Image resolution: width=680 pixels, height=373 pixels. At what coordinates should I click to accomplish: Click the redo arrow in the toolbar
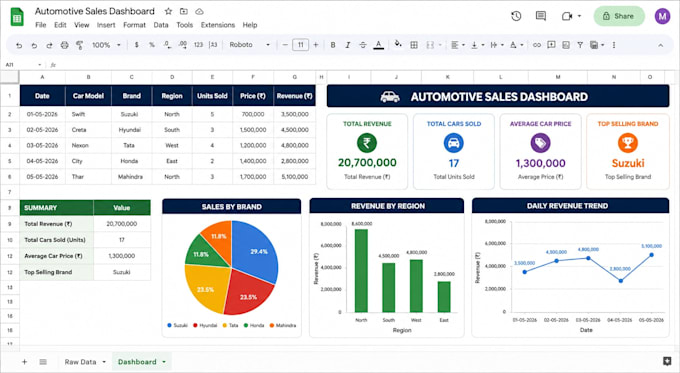pyautogui.click(x=49, y=45)
